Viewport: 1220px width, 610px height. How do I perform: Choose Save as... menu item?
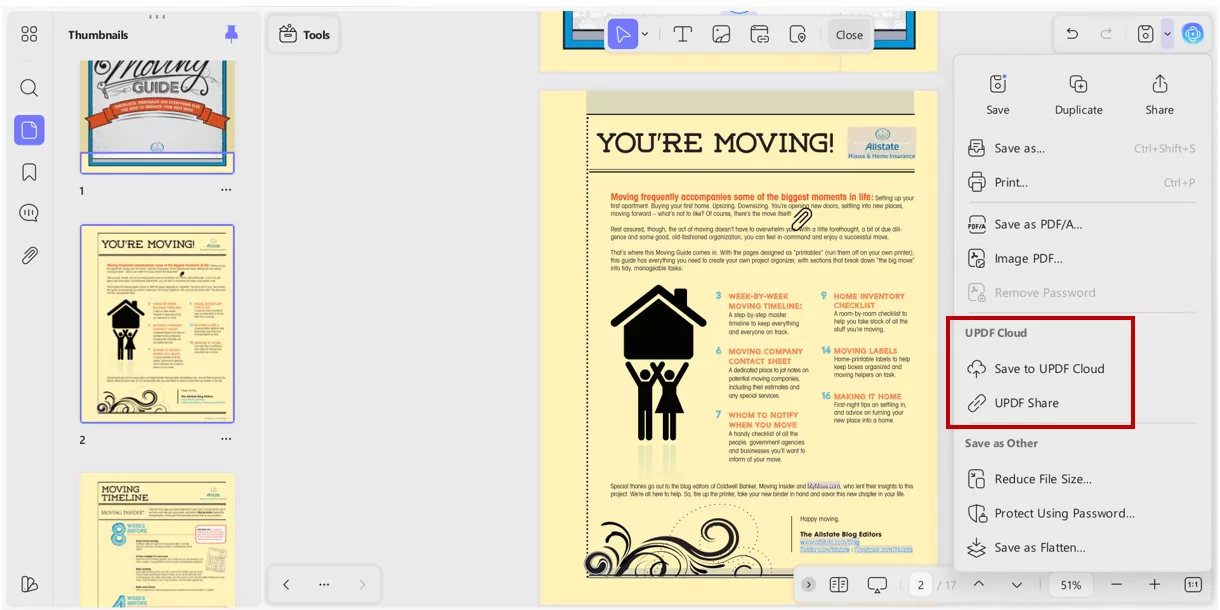click(1082, 148)
